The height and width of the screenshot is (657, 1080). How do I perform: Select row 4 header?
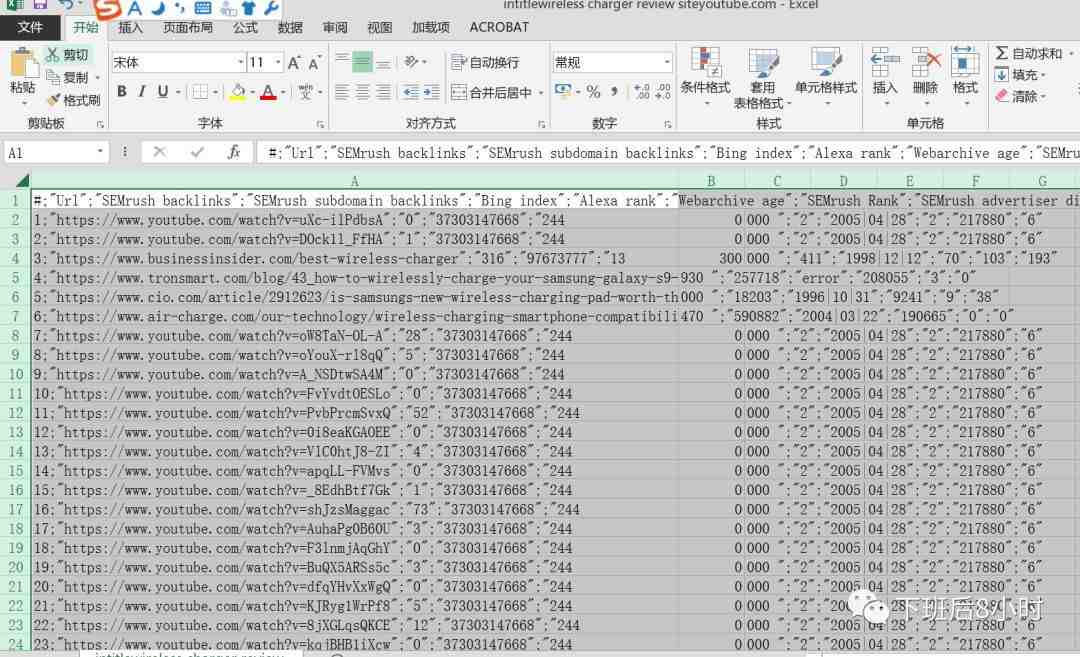[14, 258]
